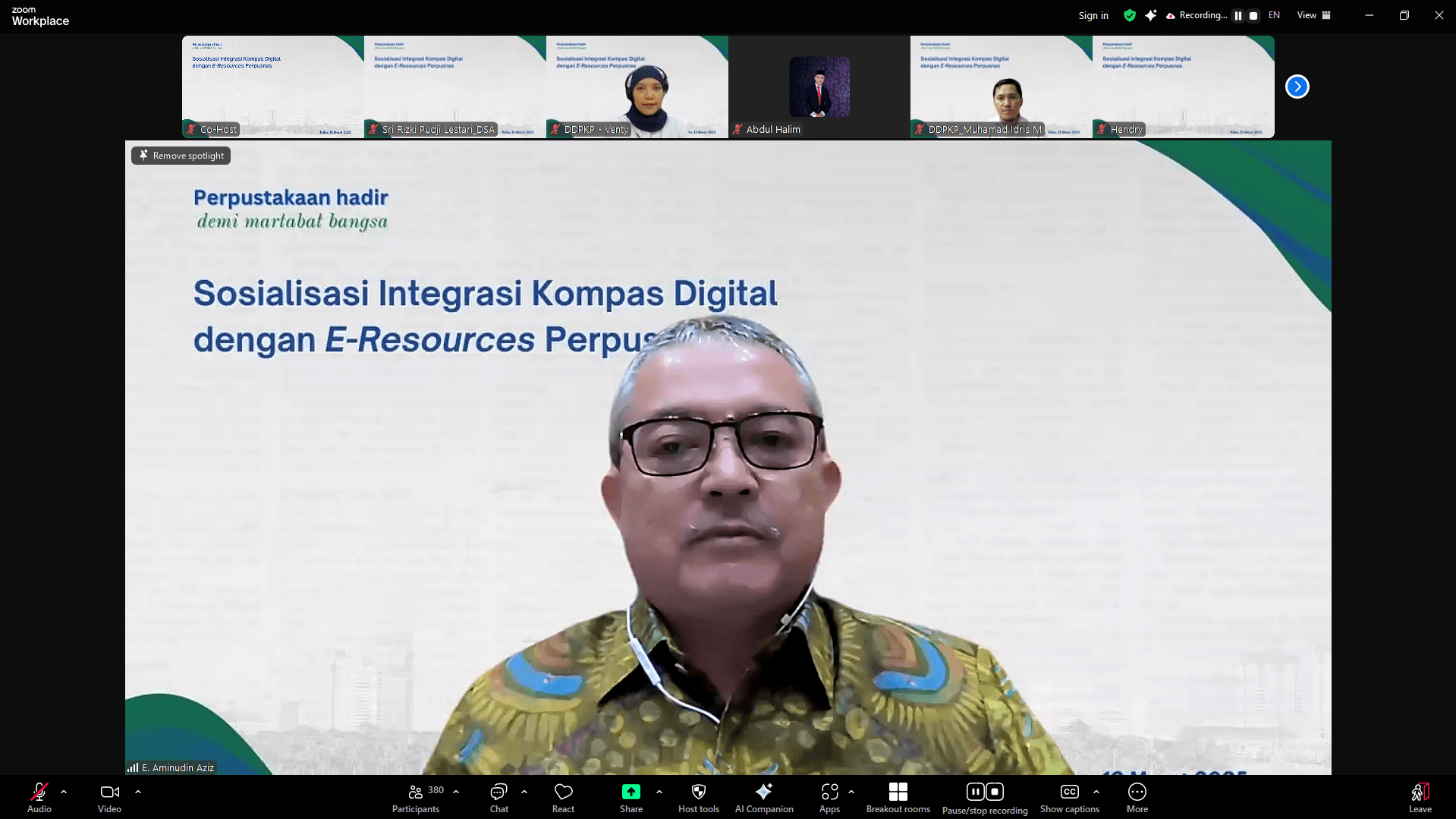
Task: Select the Co-Host video thumbnail
Action: [272, 87]
